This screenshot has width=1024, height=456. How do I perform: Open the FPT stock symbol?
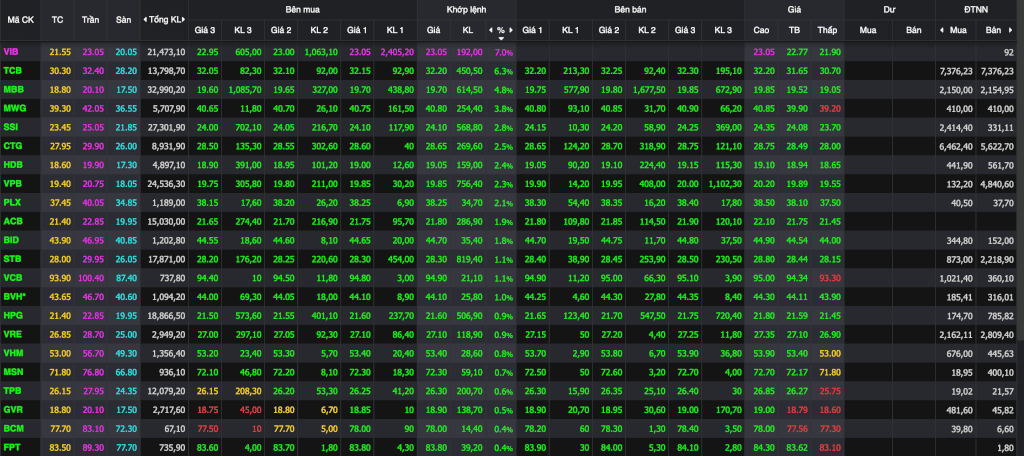(11, 448)
